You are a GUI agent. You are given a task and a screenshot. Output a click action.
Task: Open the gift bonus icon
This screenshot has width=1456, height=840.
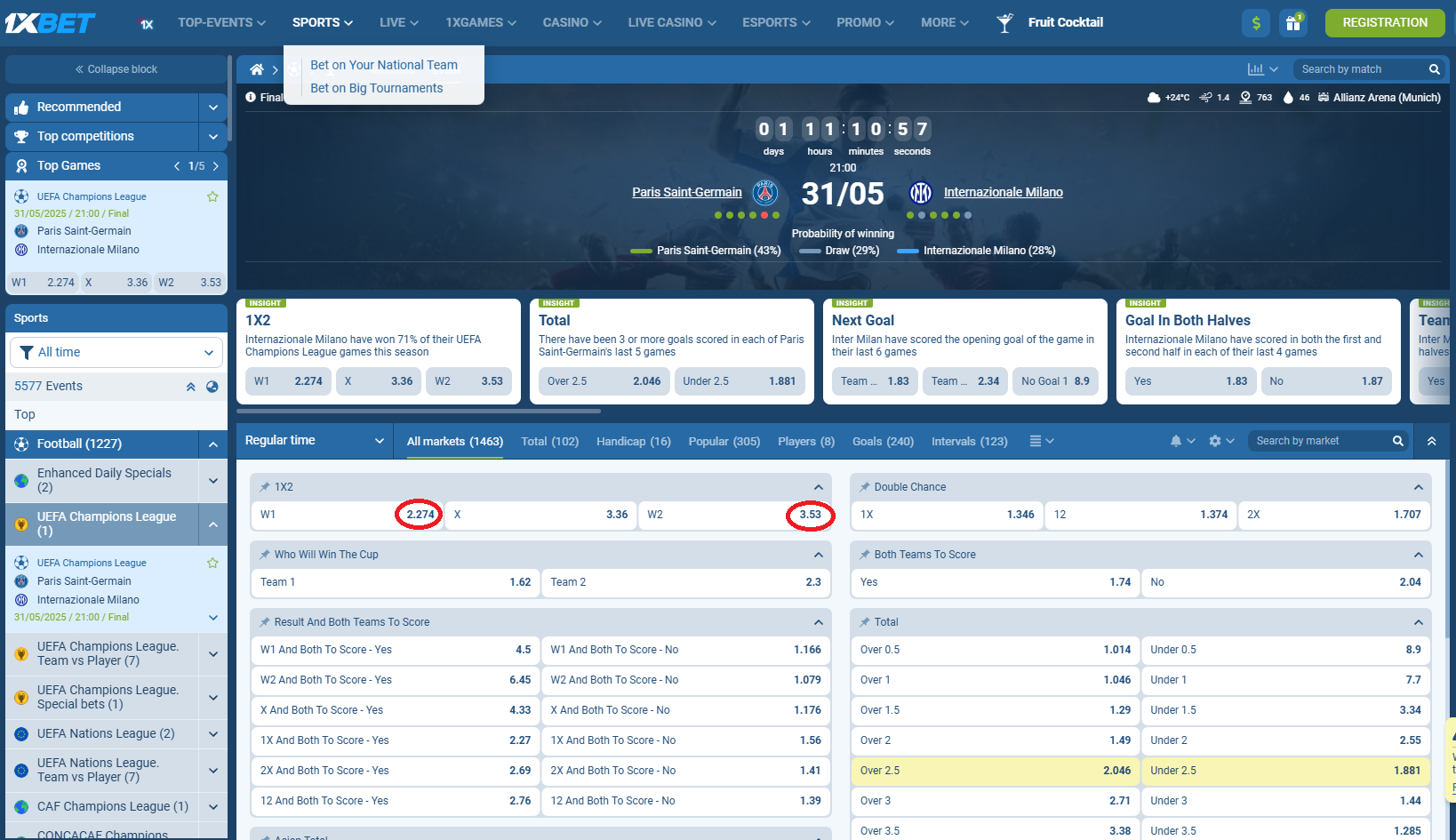(x=1293, y=23)
